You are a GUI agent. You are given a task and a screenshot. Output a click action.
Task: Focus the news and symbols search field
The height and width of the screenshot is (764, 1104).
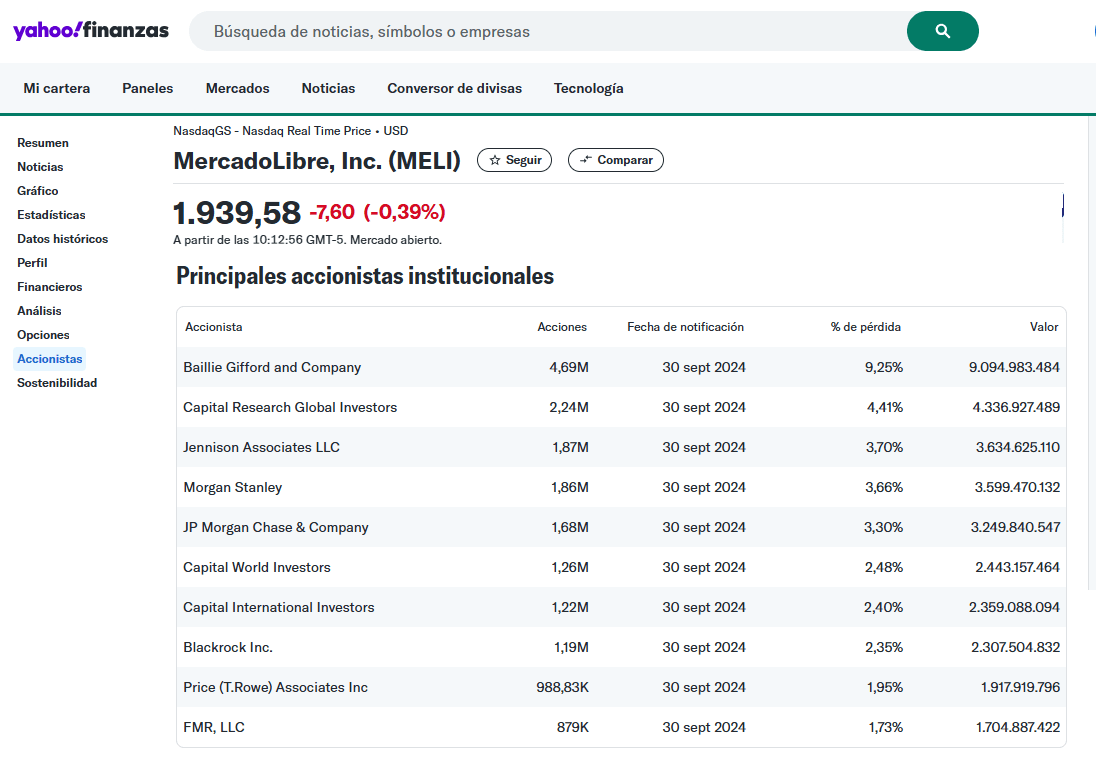pos(550,31)
